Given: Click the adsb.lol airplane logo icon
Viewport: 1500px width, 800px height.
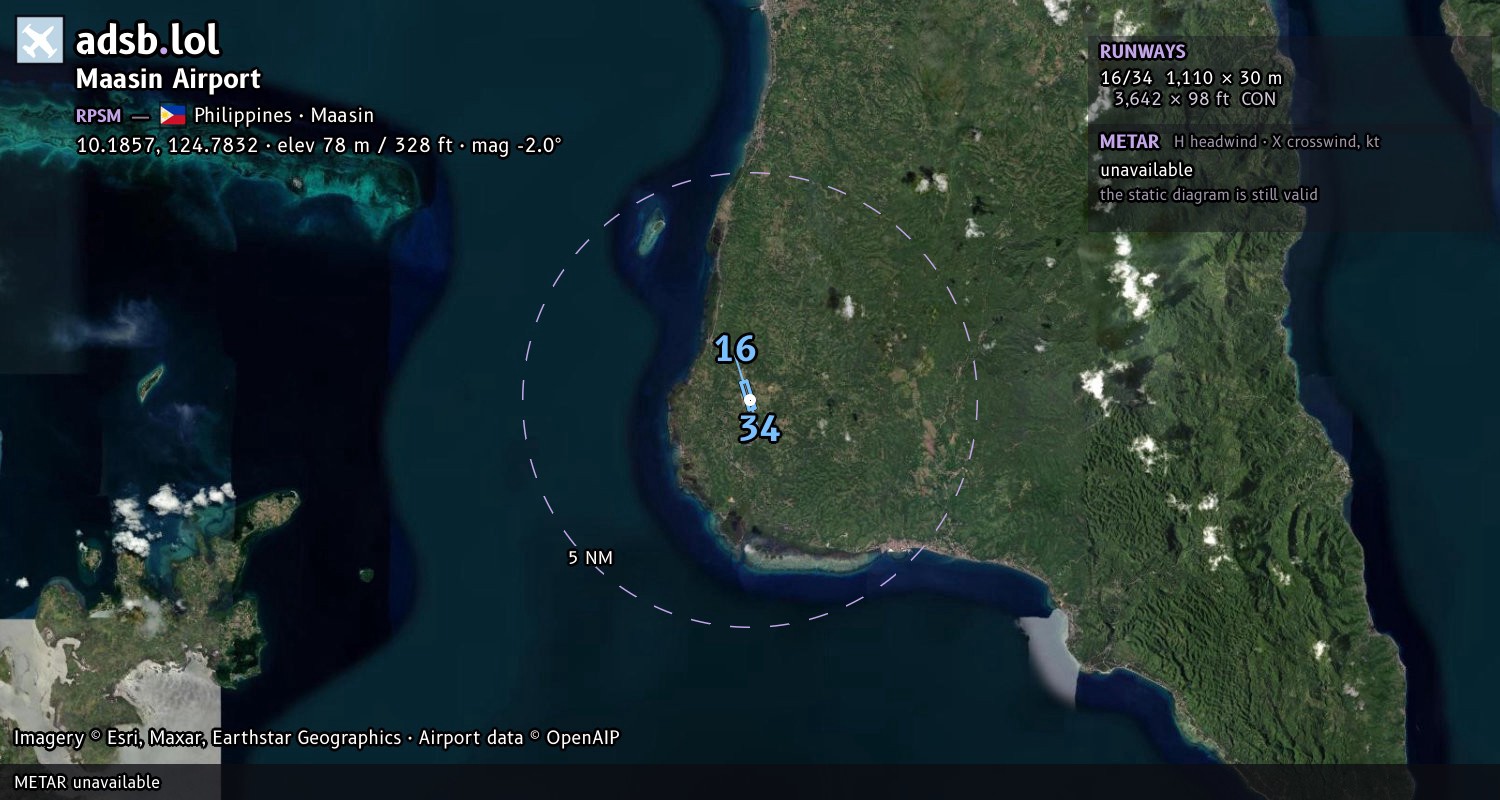Looking at the screenshot, I should (40, 40).
